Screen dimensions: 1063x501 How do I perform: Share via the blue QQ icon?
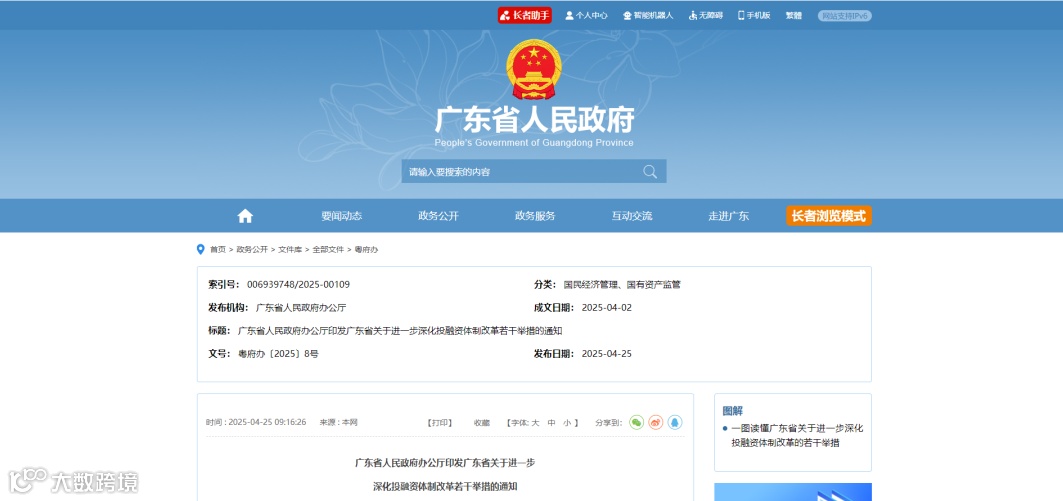[x=675, y=422]
